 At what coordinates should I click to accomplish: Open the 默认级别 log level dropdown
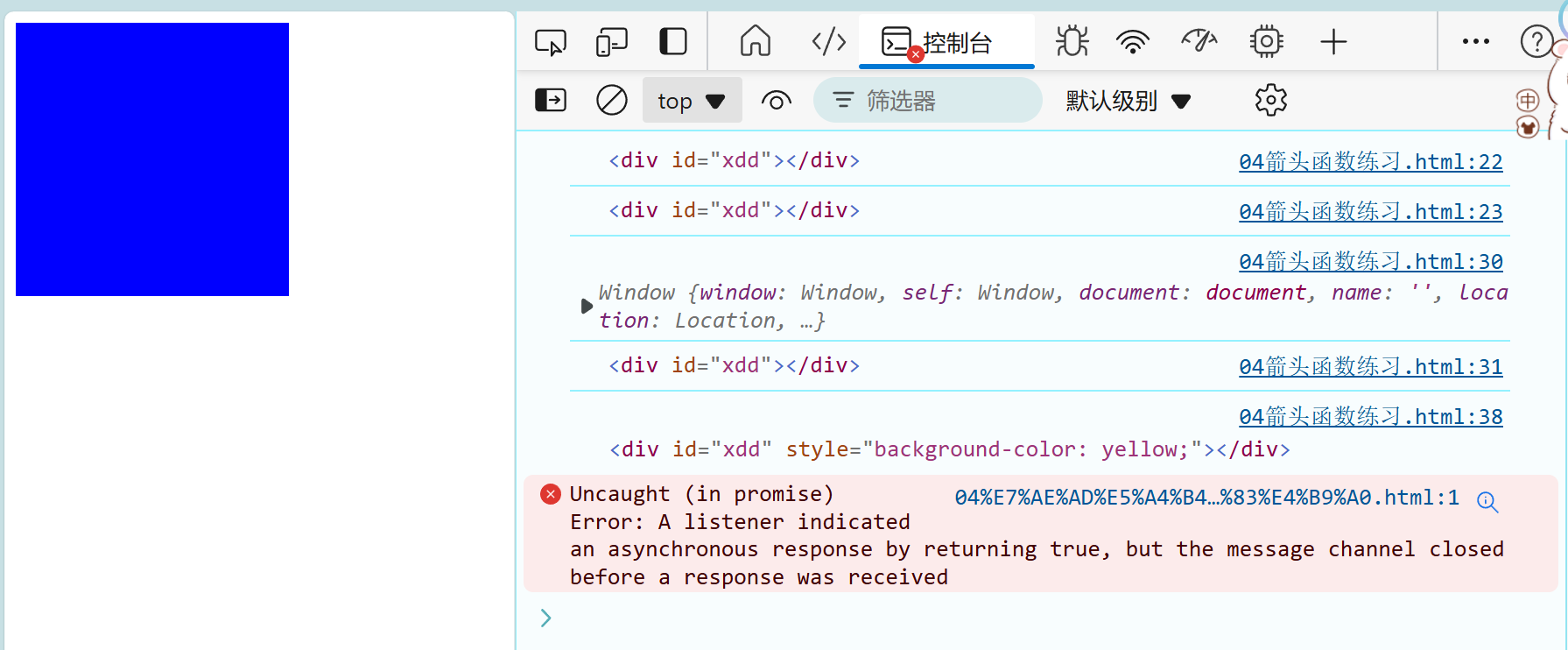[1129, 101]
